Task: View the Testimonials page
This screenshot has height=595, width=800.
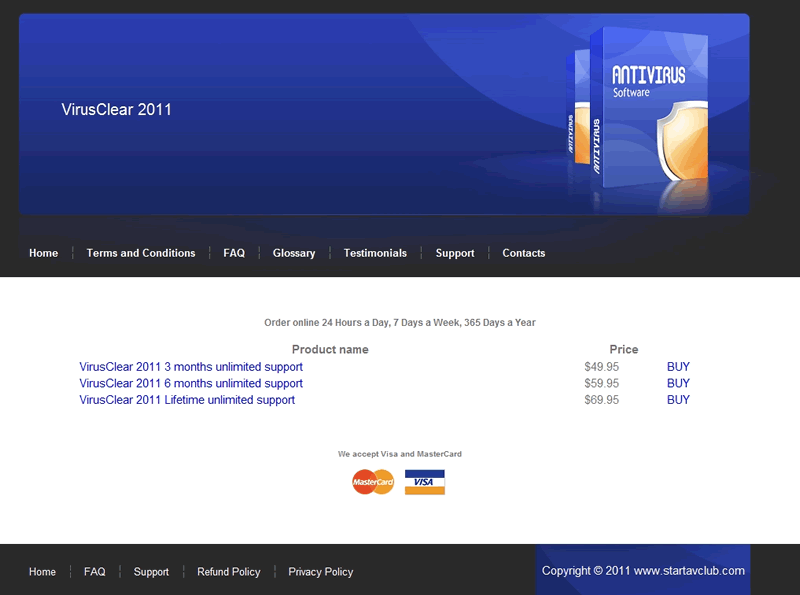Action: (375, 253)
